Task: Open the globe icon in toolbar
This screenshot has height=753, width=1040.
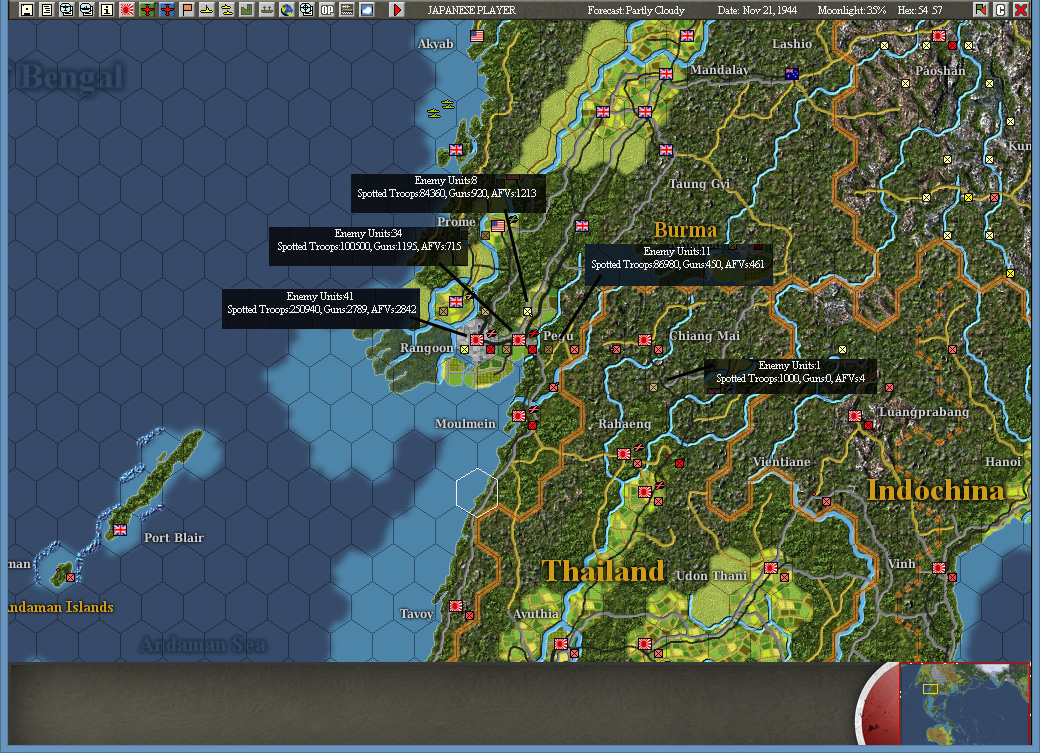Action: tap(287, 9)
